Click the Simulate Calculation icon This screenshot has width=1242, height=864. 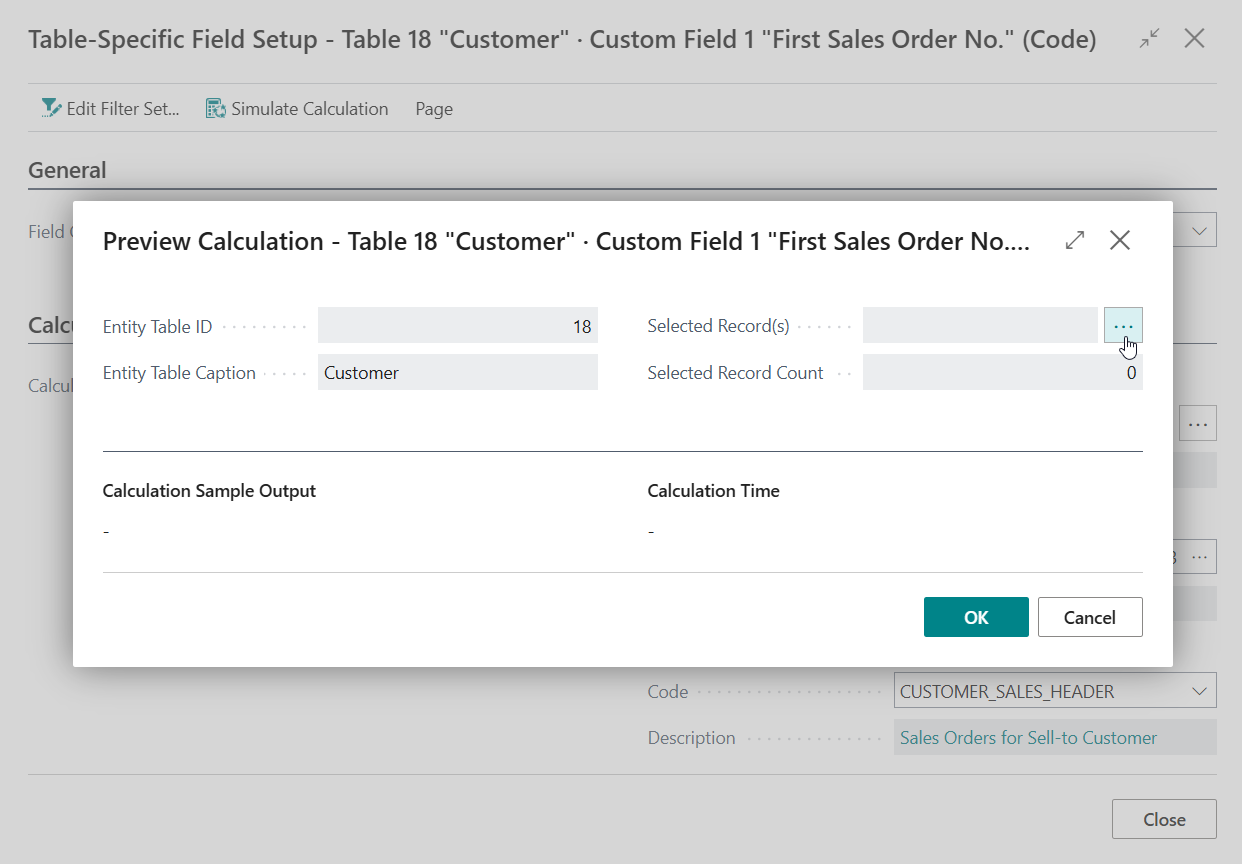[215, 109]
